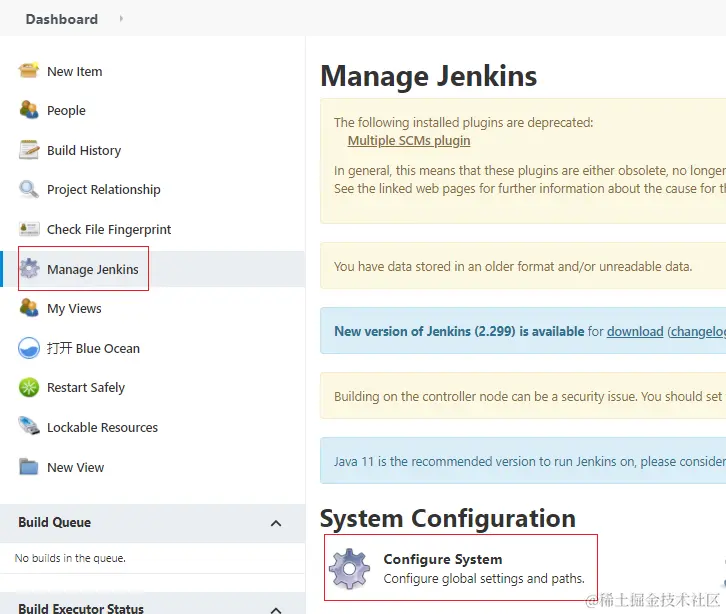Collapse the Build Executor Status panel

pyautogui.click(x=276, y=609)
